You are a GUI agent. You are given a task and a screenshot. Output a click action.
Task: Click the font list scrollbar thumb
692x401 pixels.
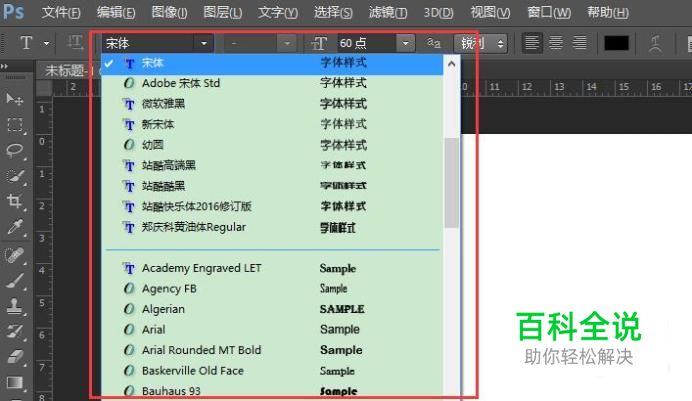(x=451, y=182)
